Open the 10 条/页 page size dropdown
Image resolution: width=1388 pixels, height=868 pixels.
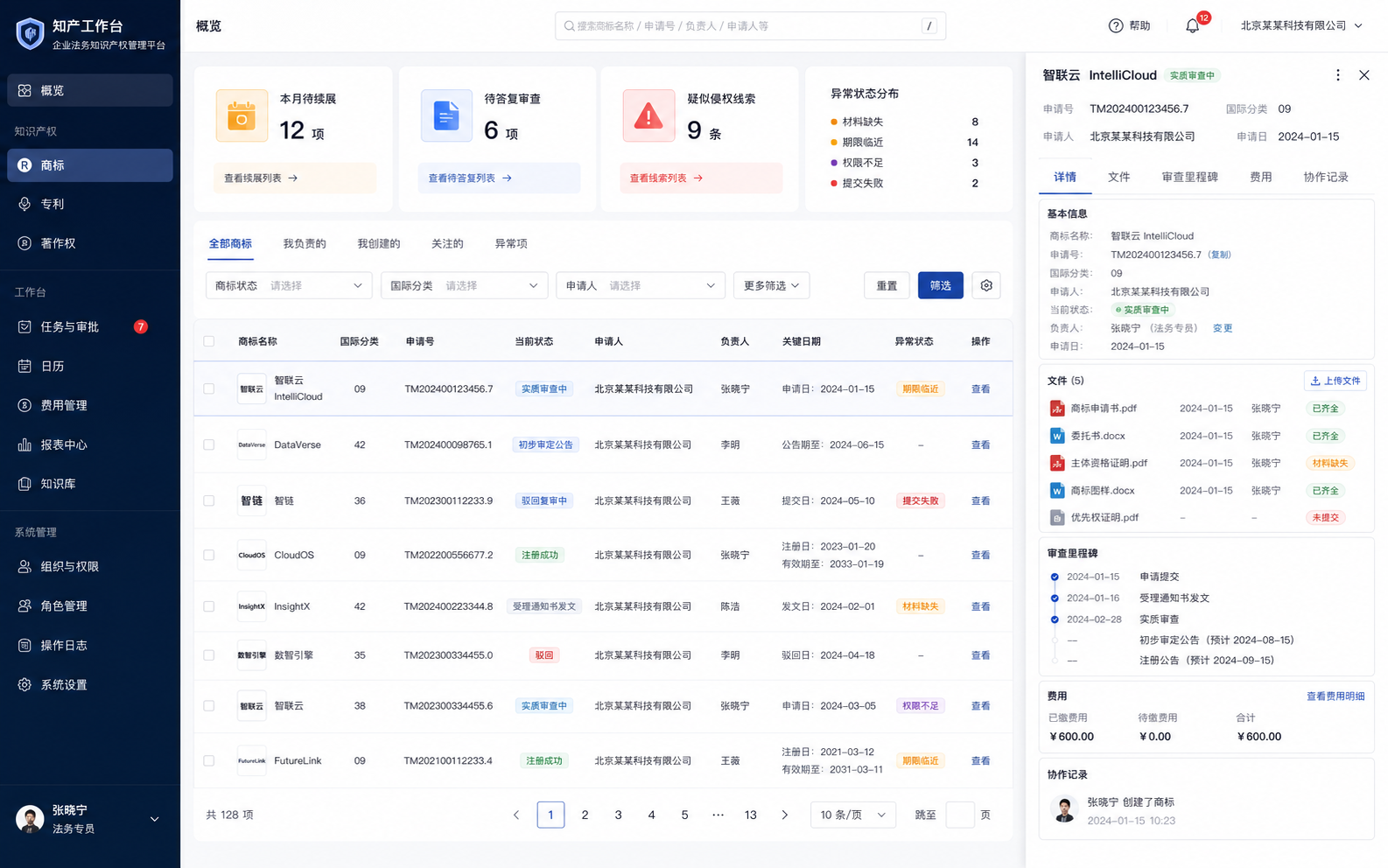[x=853, y=815]
